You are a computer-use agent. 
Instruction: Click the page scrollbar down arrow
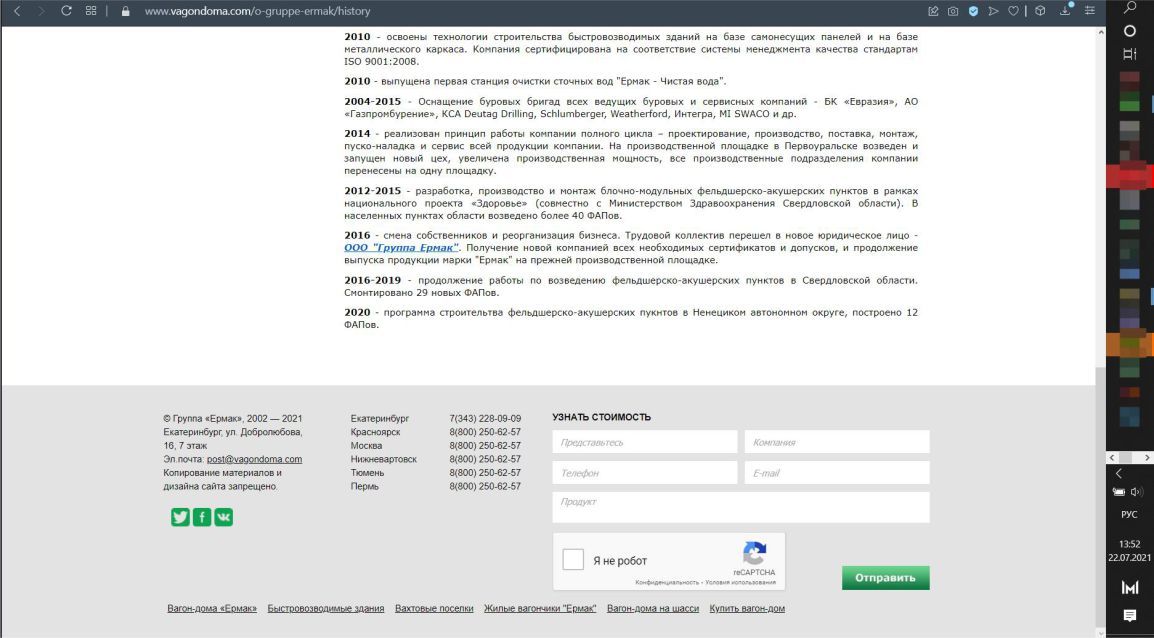(1101, 632)
